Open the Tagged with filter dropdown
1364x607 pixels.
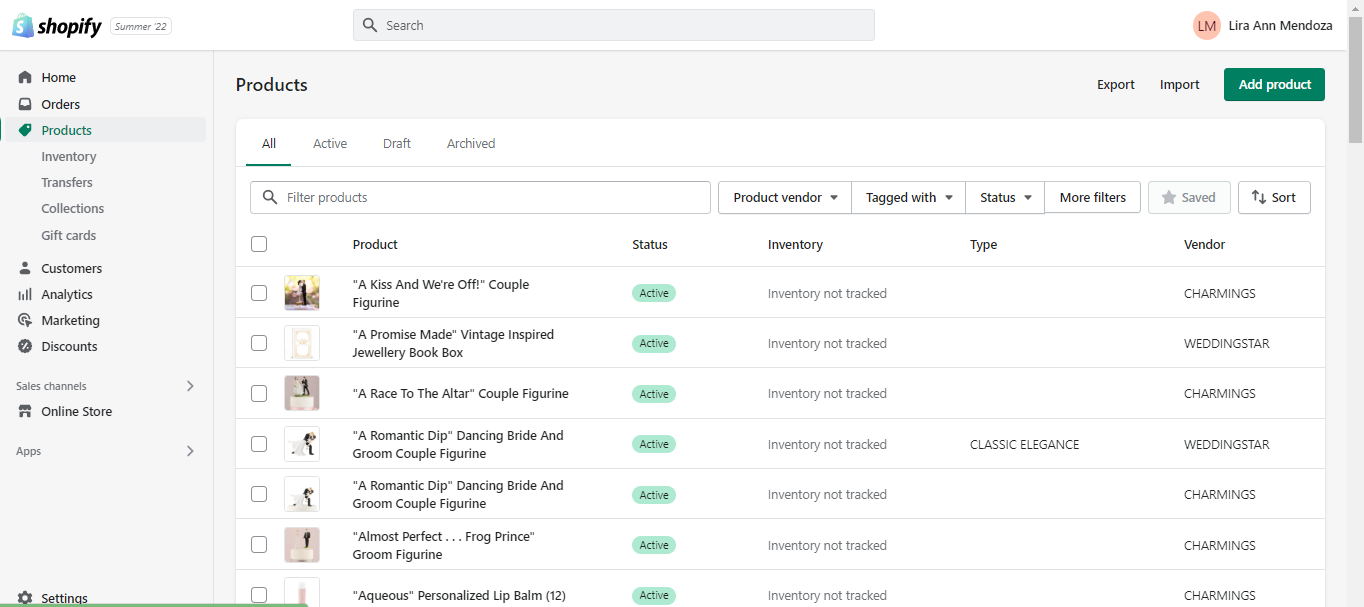909,197
